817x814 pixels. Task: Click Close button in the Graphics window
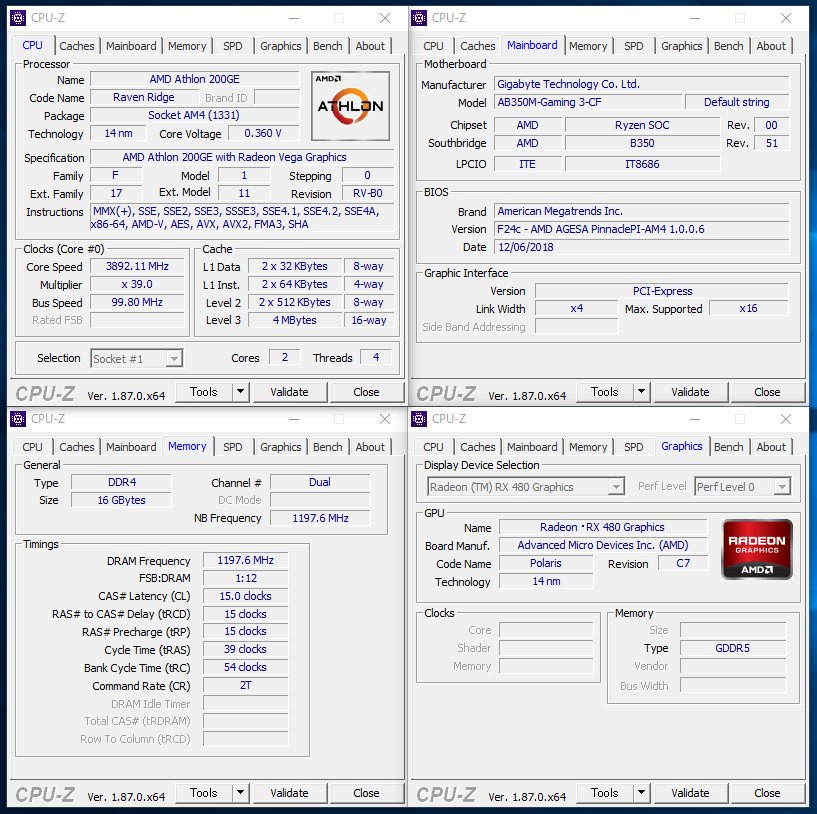tap(767, 793)
